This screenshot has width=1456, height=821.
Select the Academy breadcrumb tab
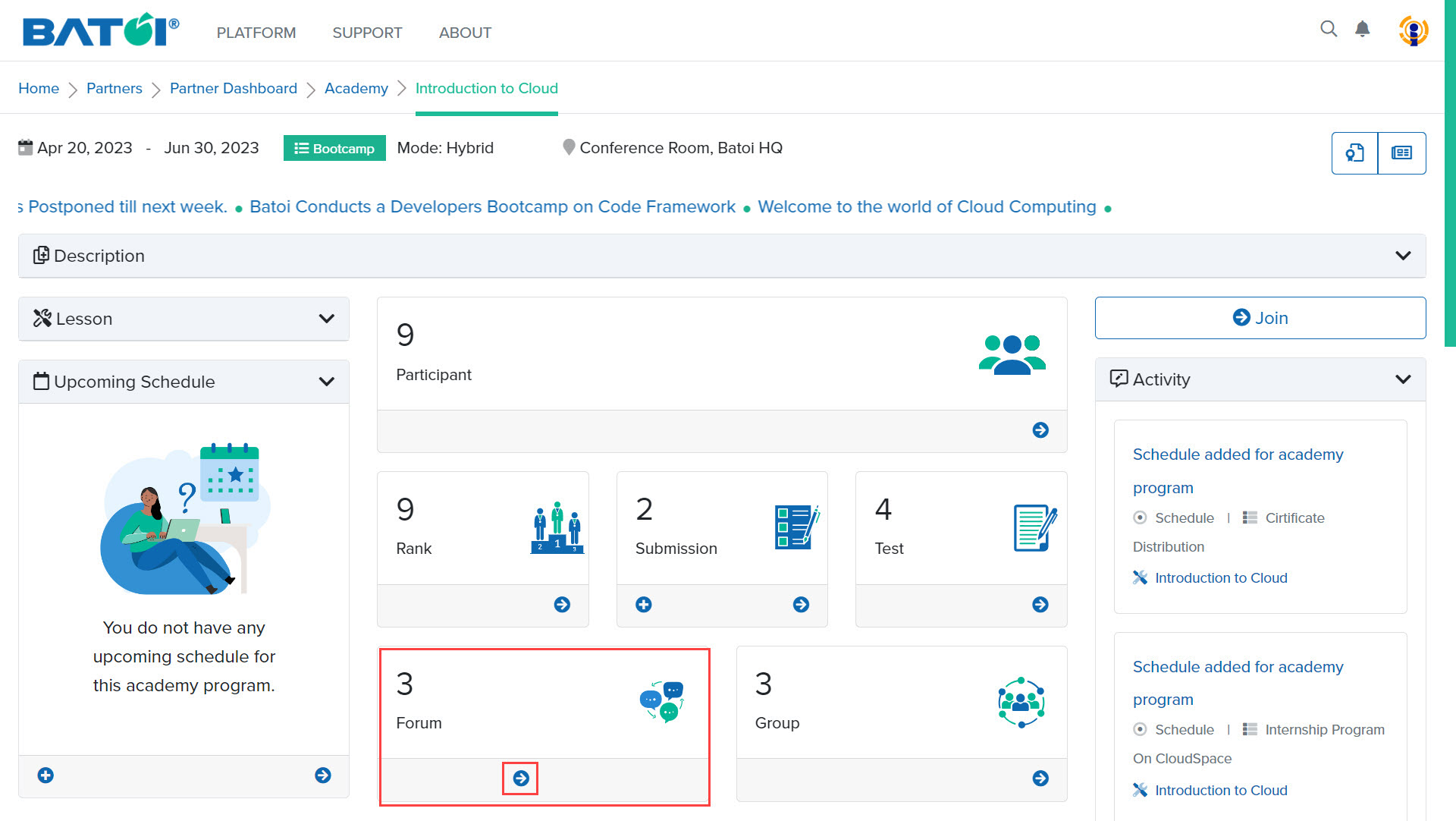point(357,88)
